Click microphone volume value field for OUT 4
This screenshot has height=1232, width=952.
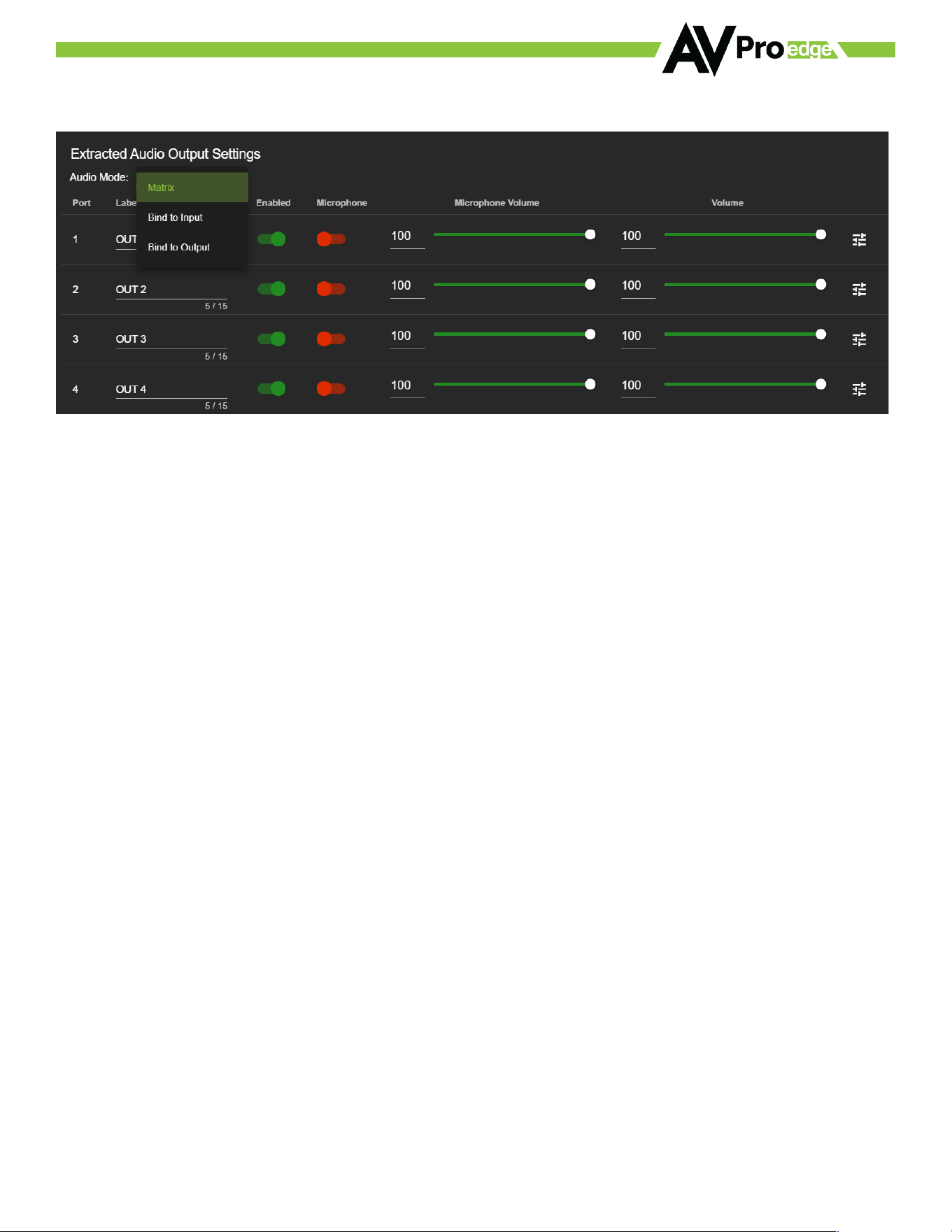408,386
